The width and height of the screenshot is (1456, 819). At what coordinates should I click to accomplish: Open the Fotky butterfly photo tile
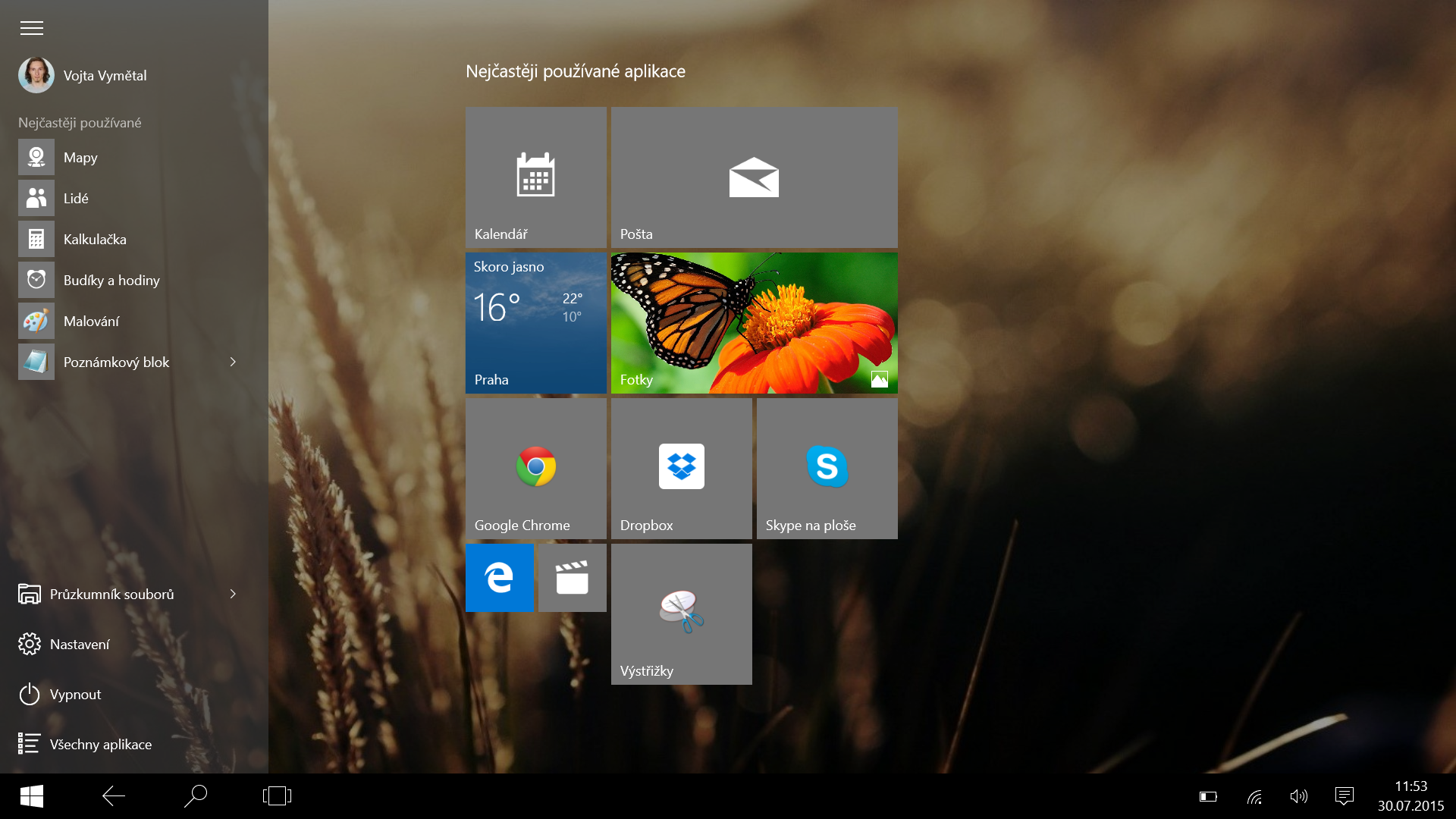(754, 322)
